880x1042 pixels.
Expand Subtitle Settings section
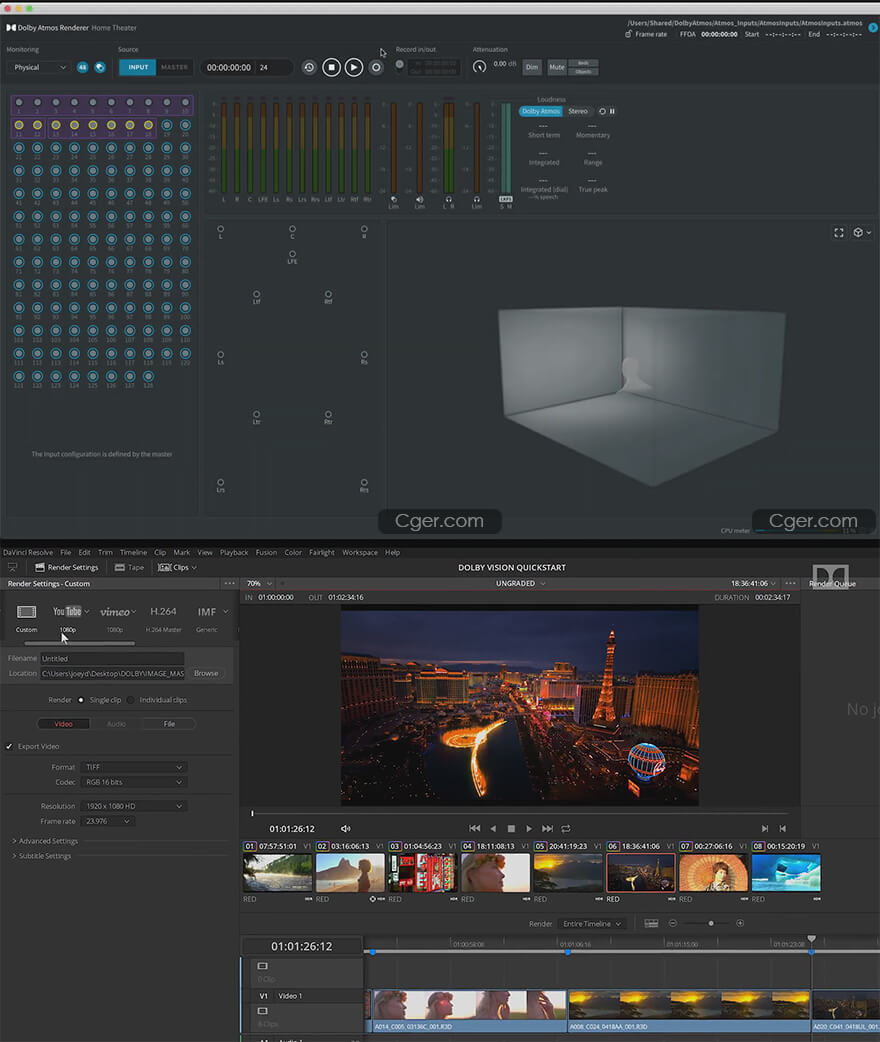[41, 856]
